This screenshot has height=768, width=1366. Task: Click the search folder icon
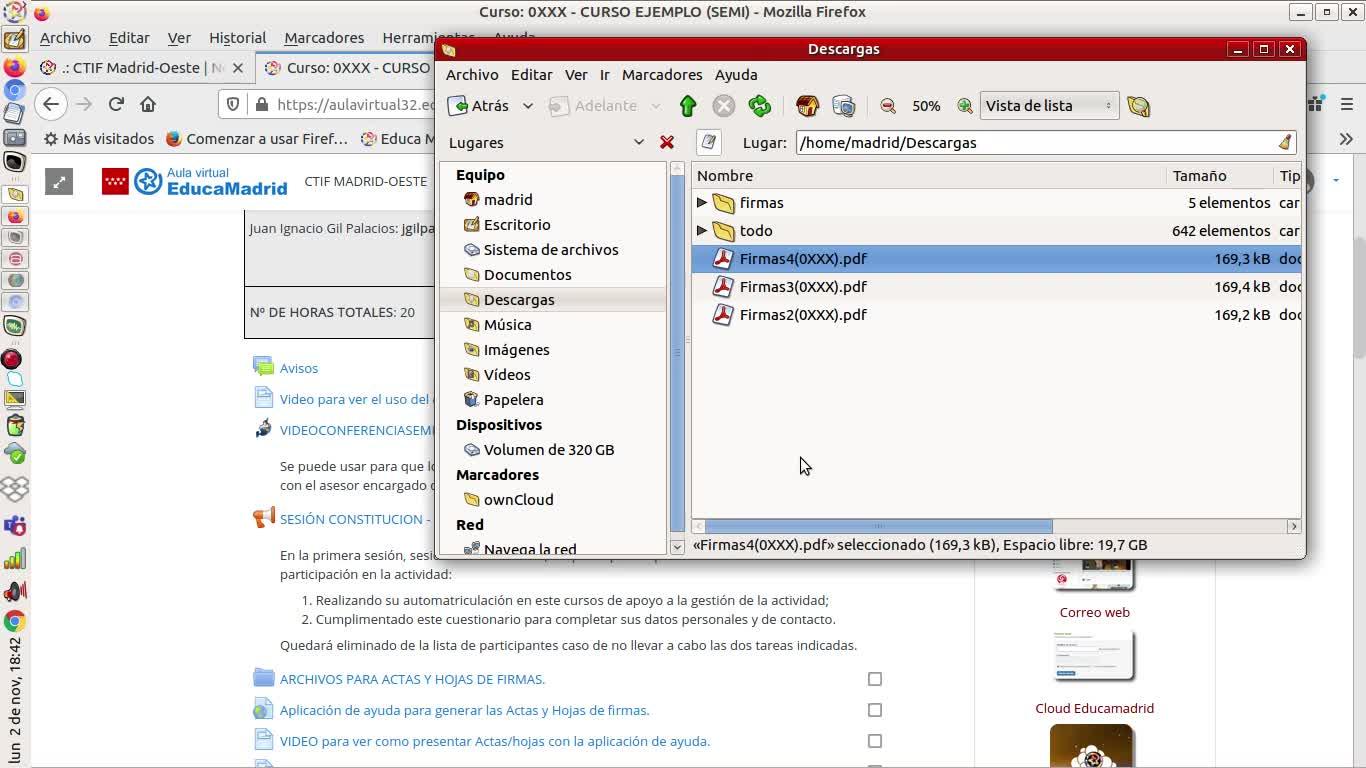[1138, 106]
